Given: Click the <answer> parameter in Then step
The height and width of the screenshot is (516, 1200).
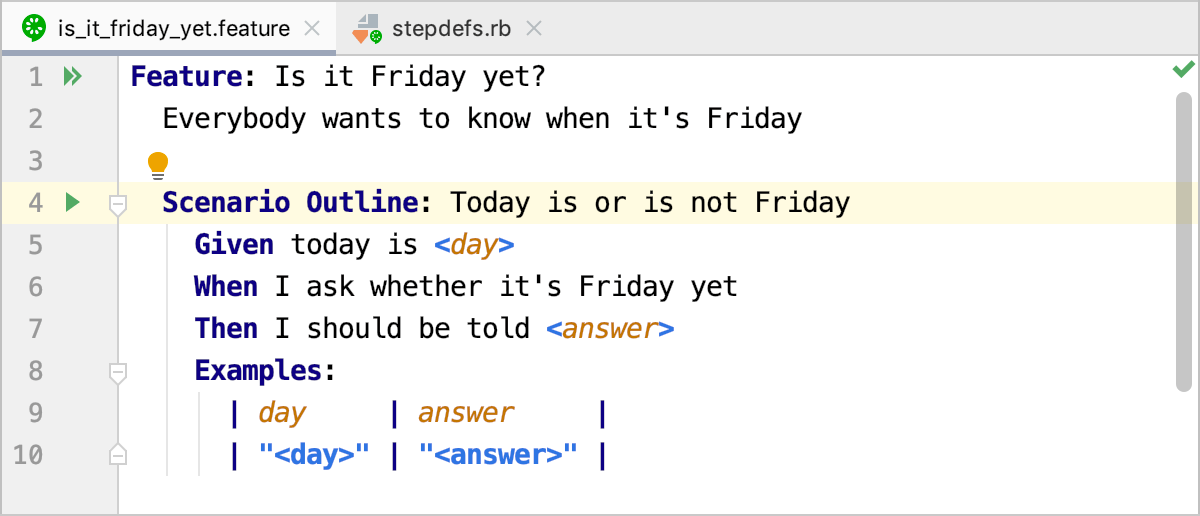Looking at the screenshot, I should click(x=610, y=329).
